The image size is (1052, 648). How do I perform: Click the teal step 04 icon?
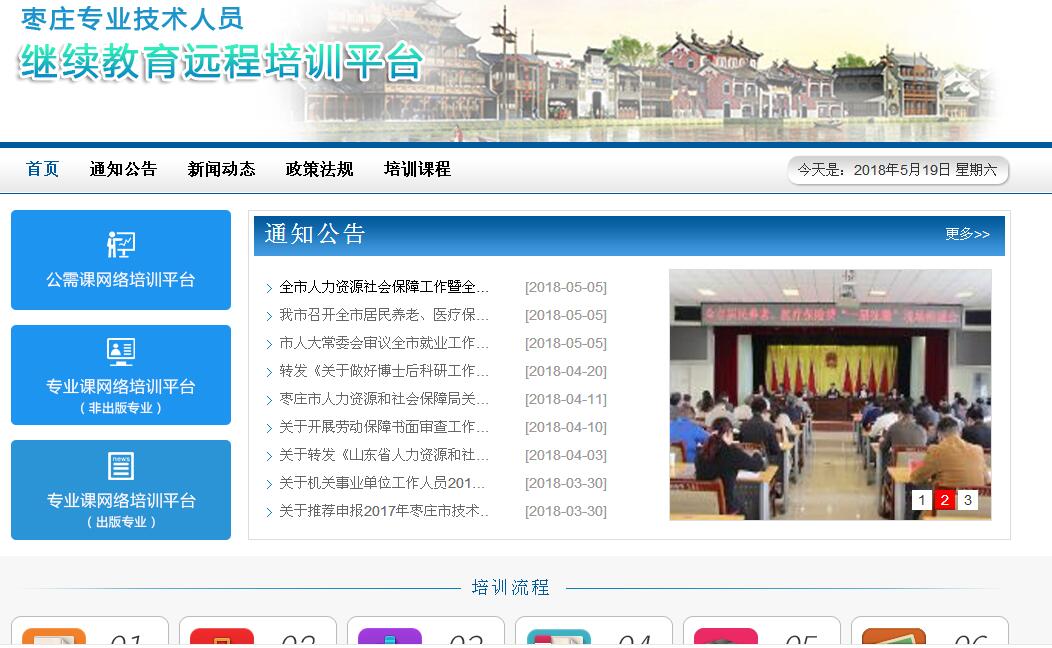(x=559, y=639)
